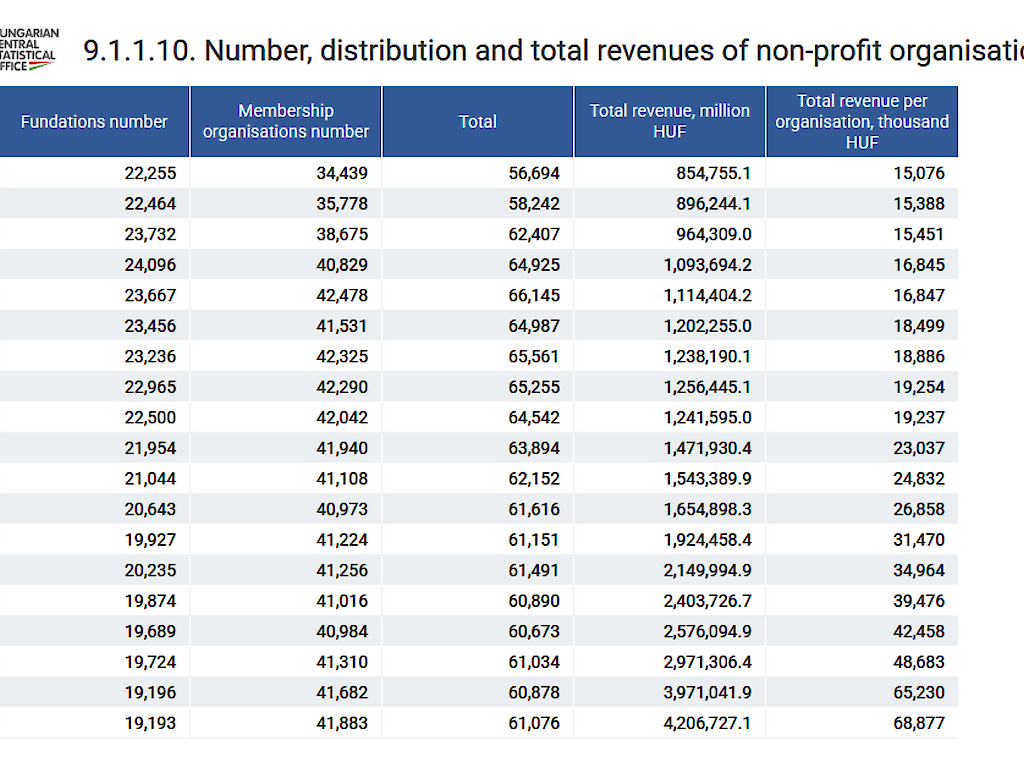Select the Membership organisations number column header
The width and height of the screenshot is (1024, 768).
coord(286,122)
